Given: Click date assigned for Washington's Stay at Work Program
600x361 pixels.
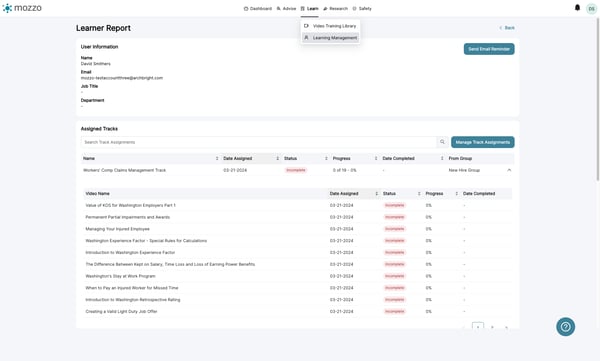Looking at the screenshot, I should click(x=341, y=276).
